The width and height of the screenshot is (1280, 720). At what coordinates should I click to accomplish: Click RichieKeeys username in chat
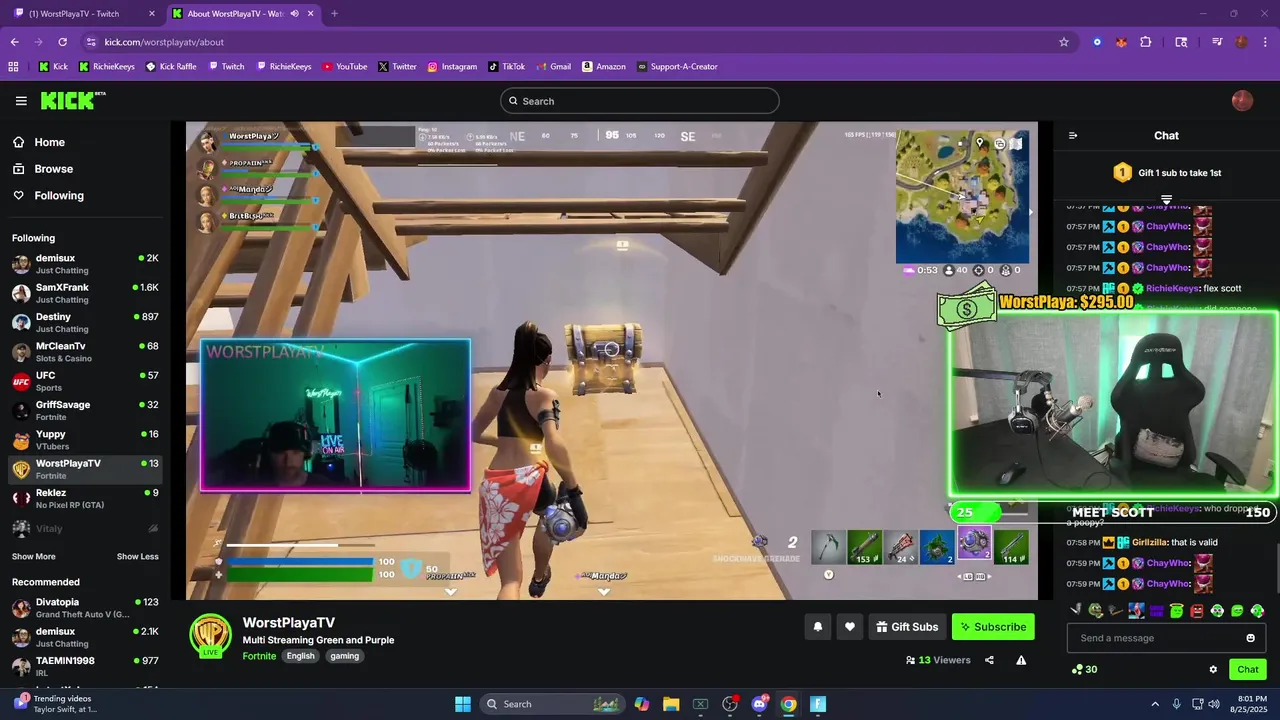(x=1172, y=289)
